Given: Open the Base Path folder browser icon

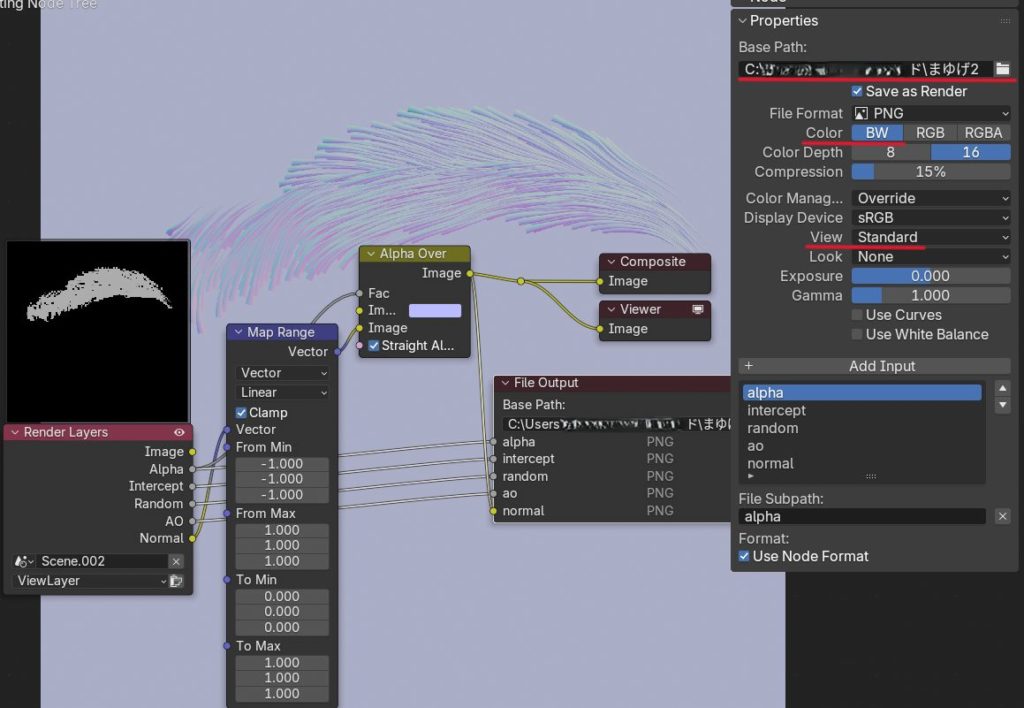Looking at the screenshot, I should [x=1002, y=69].
